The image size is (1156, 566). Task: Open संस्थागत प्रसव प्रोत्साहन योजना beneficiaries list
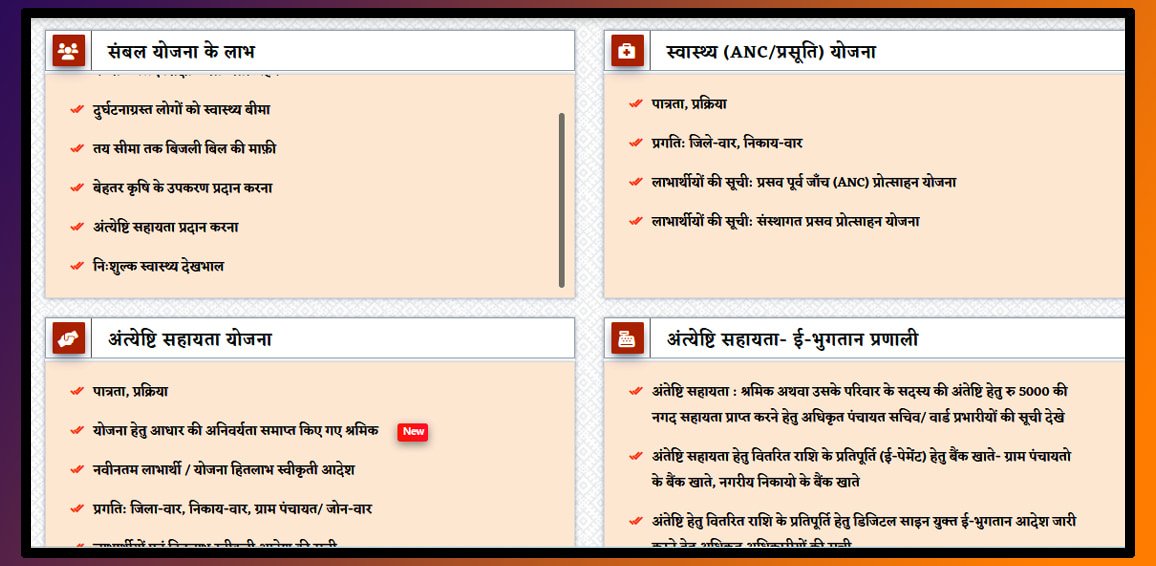pyautogui.click(x=785, y=221)
